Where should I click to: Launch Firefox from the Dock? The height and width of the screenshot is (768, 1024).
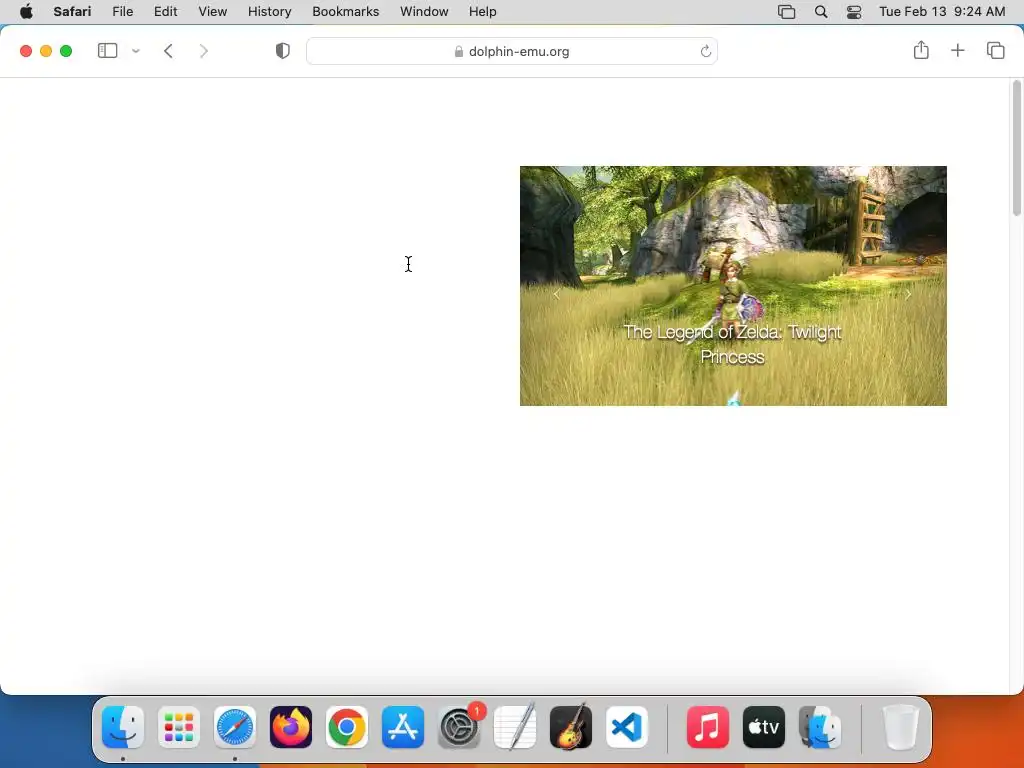(x=291, y=727)
